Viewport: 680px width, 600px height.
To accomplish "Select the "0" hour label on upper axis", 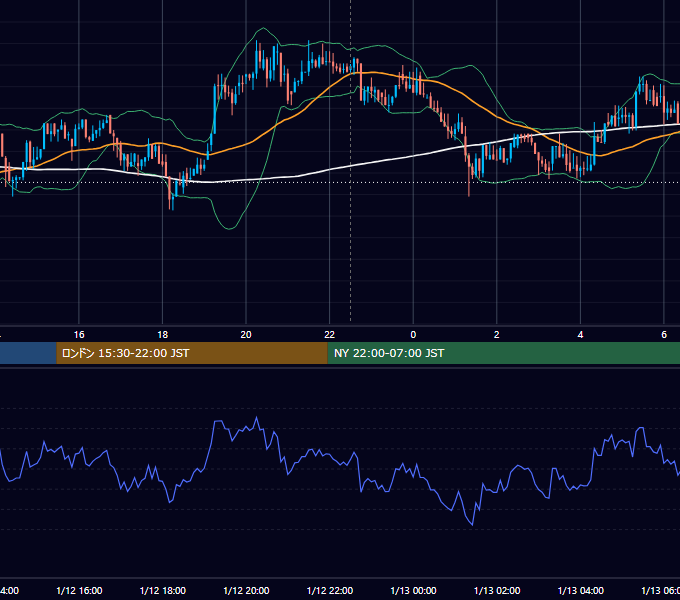I will tap(413, 334).
